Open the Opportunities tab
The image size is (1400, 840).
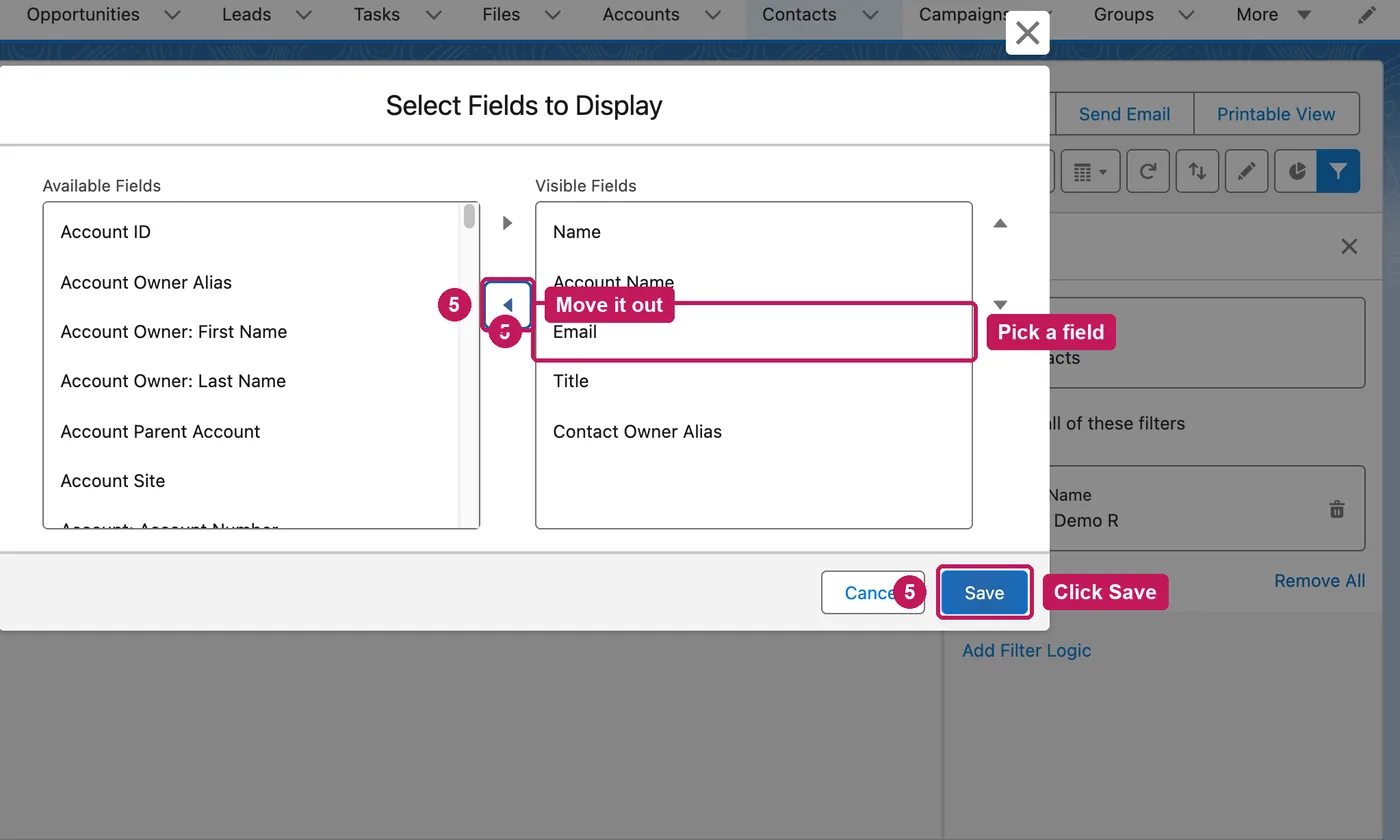coord(83,15)
